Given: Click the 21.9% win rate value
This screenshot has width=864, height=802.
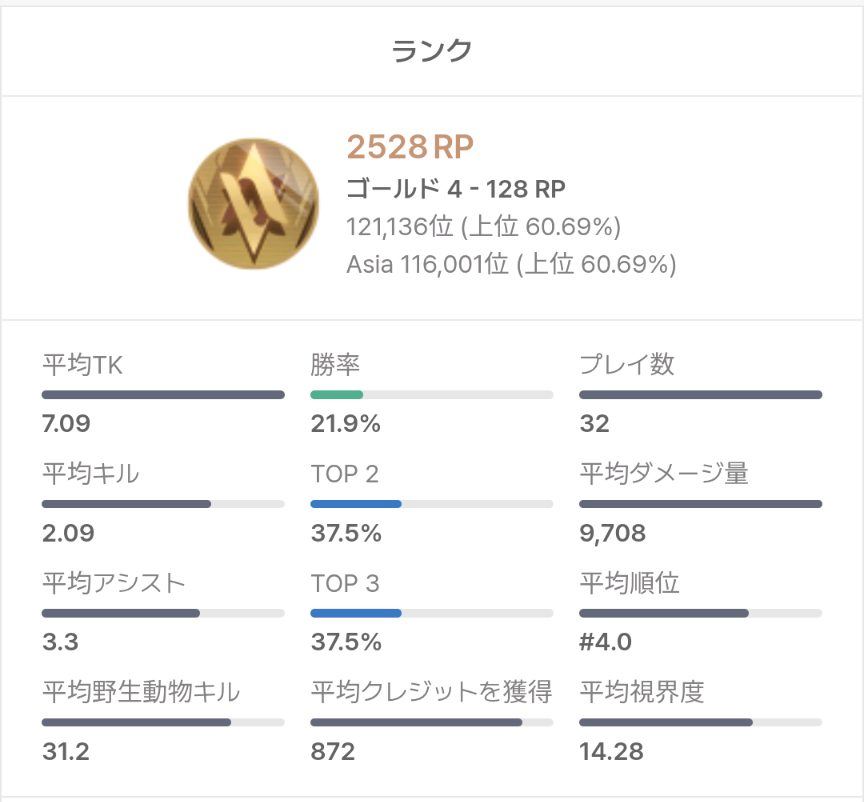Looking at the screenshot, I should pyautogui.click(x=345, y=424).
